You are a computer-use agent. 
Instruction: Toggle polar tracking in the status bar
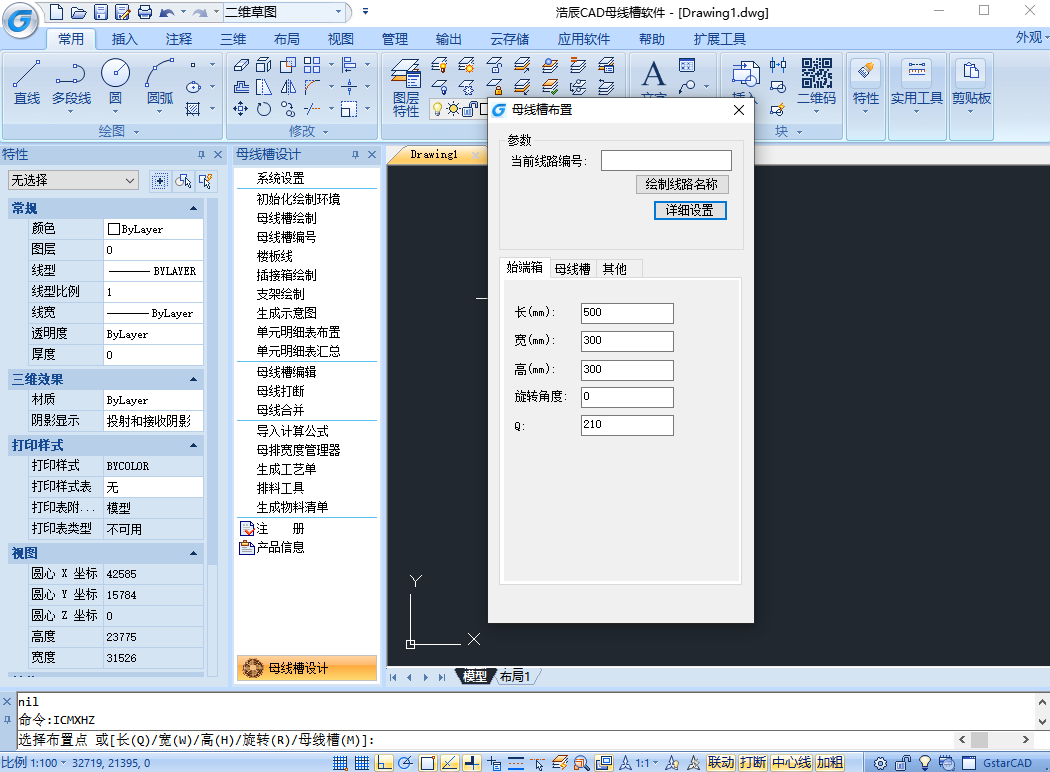tap(405, 763)
